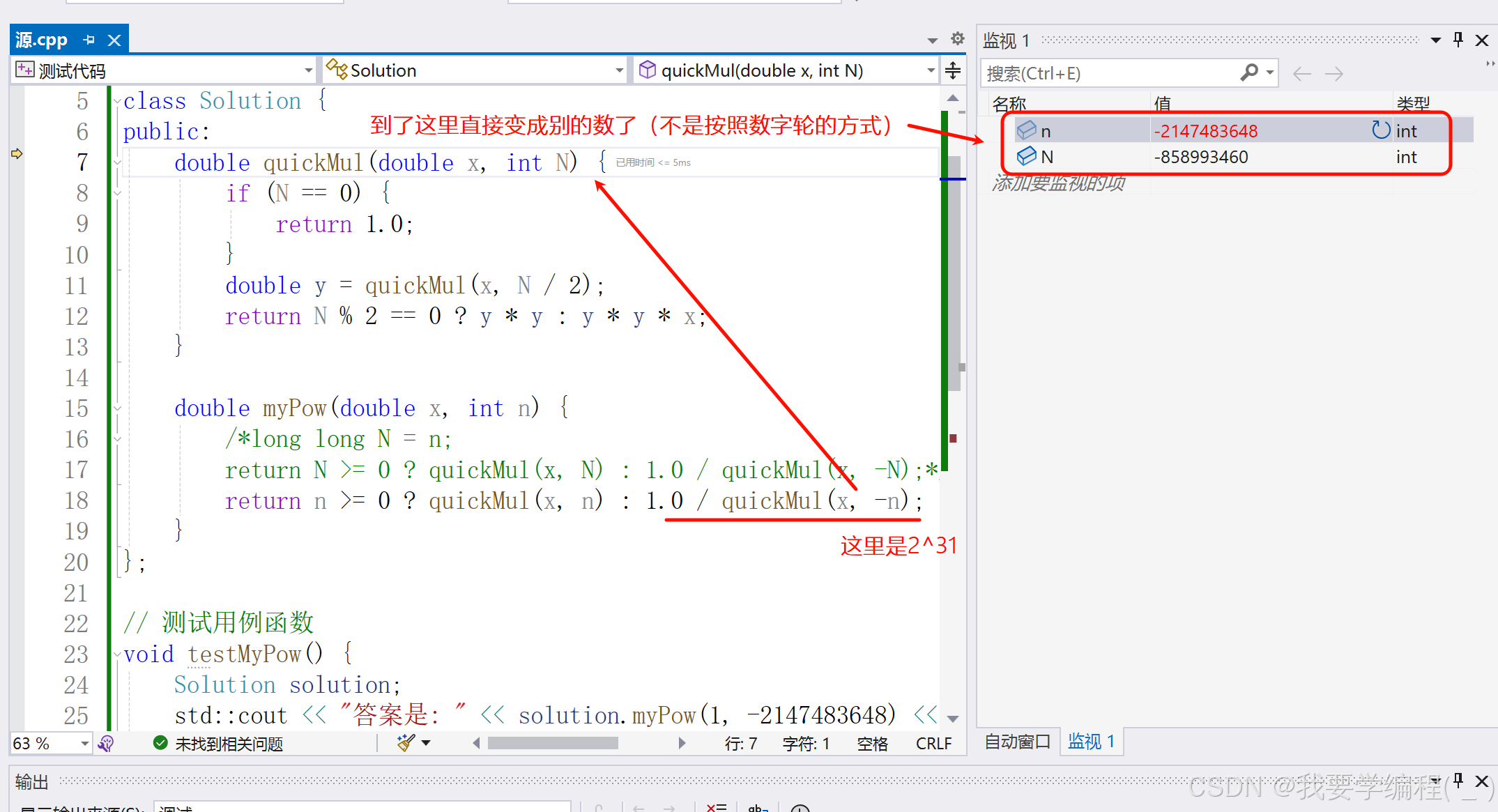Click the 'return 1.0;' code on line 9
Image resolution: width=1498 pixels, height=812 pixels.
pos(344,224)
